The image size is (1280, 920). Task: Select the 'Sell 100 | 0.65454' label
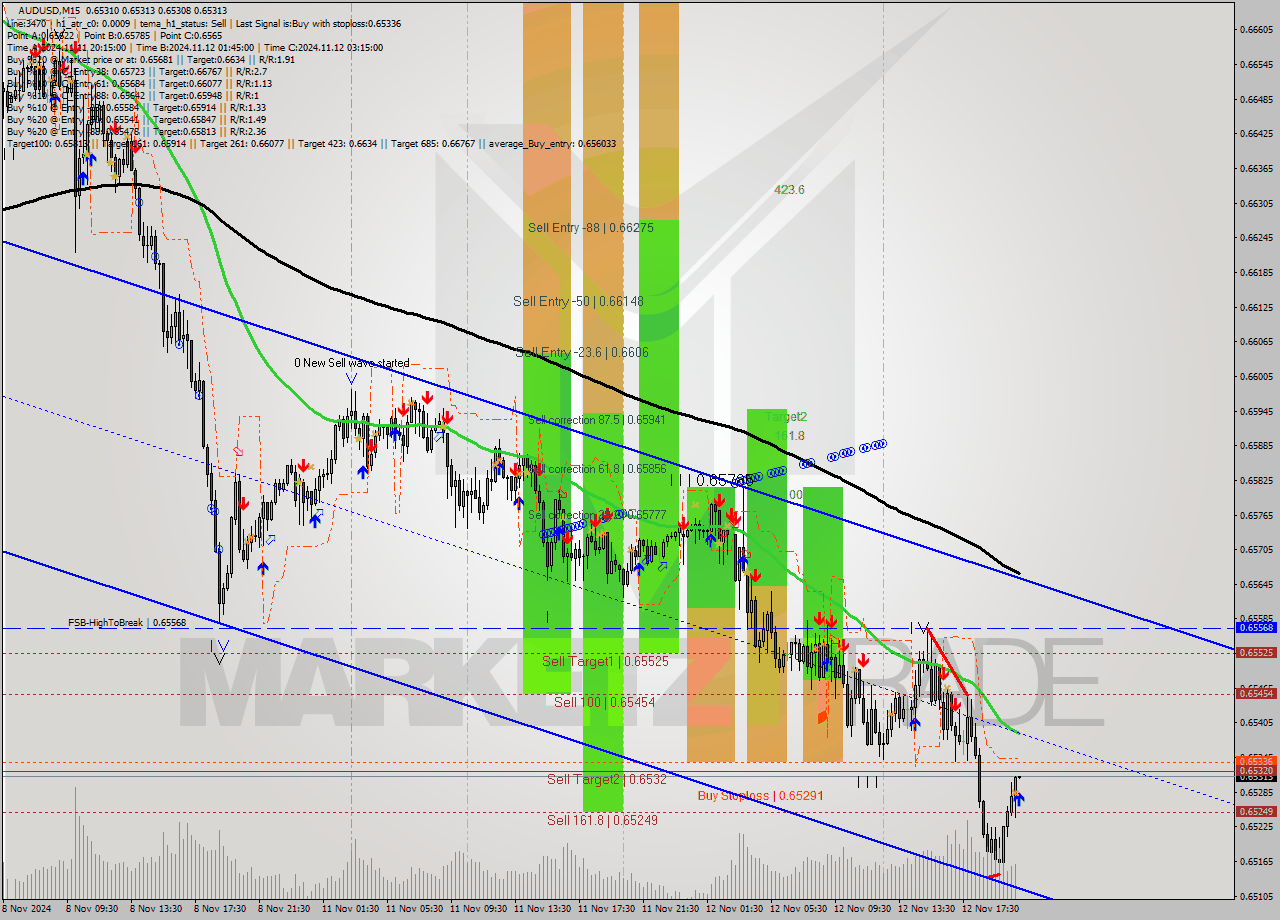(x=604, y=703)
